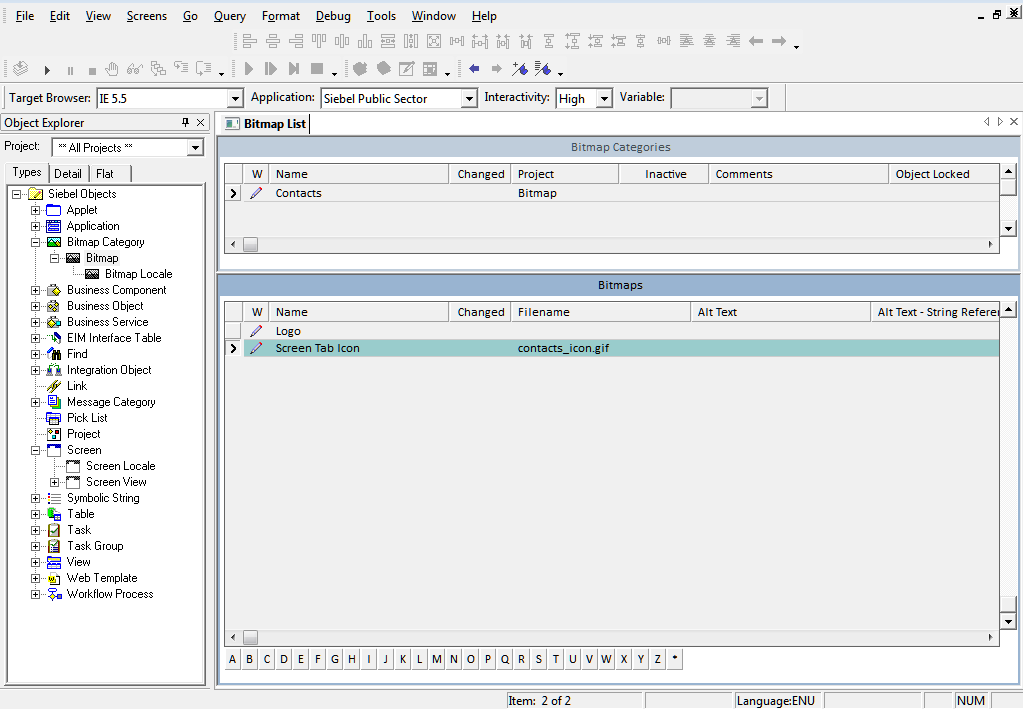This screenshot has height=709, width=1023.
Task: Click the Align Tops format icon
Action: pos(318,42)
